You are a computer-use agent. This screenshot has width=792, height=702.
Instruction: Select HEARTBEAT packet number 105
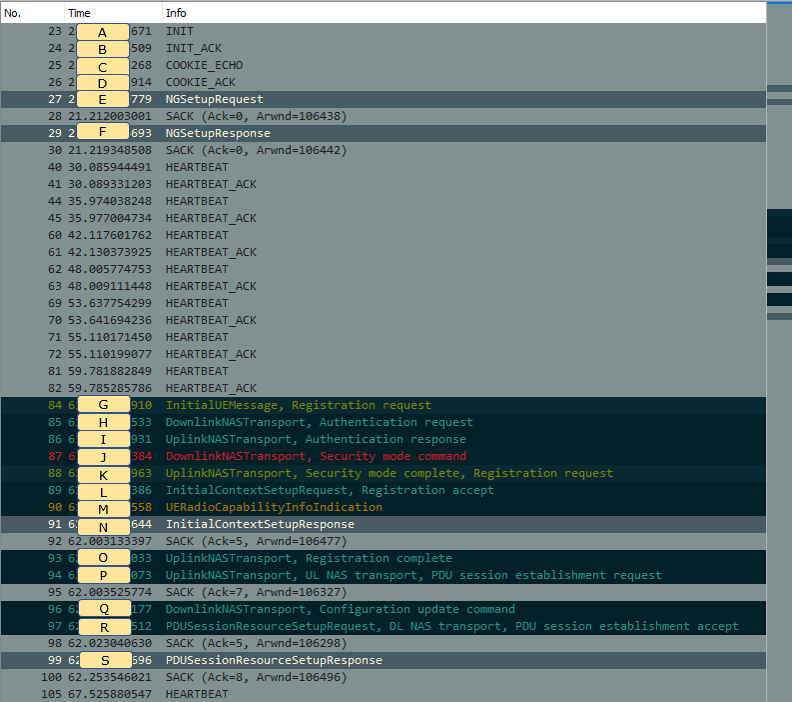click(x=383, y=694)
